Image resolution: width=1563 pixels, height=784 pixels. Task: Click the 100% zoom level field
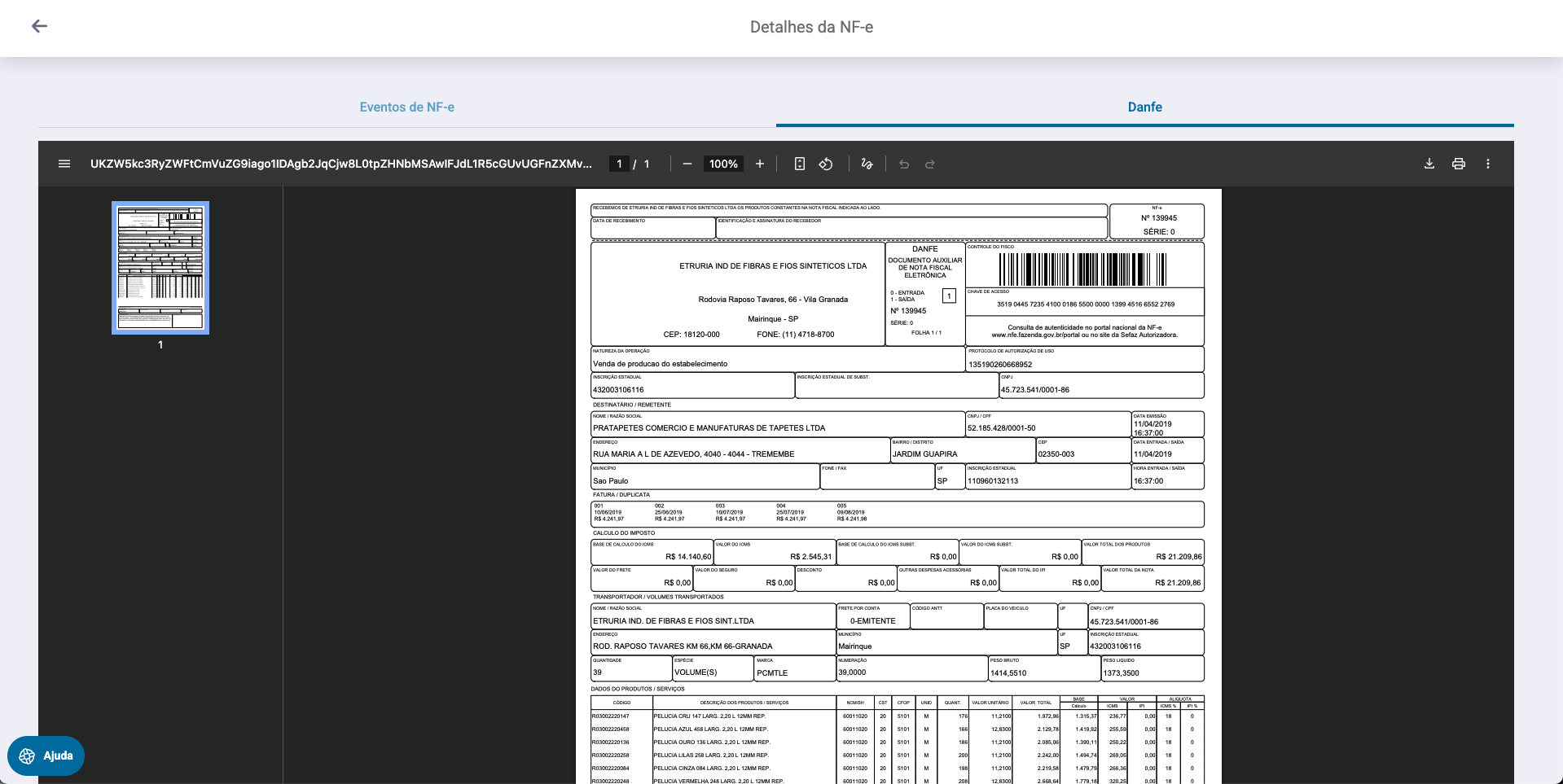pyautogui.click(x=722, y=164)
